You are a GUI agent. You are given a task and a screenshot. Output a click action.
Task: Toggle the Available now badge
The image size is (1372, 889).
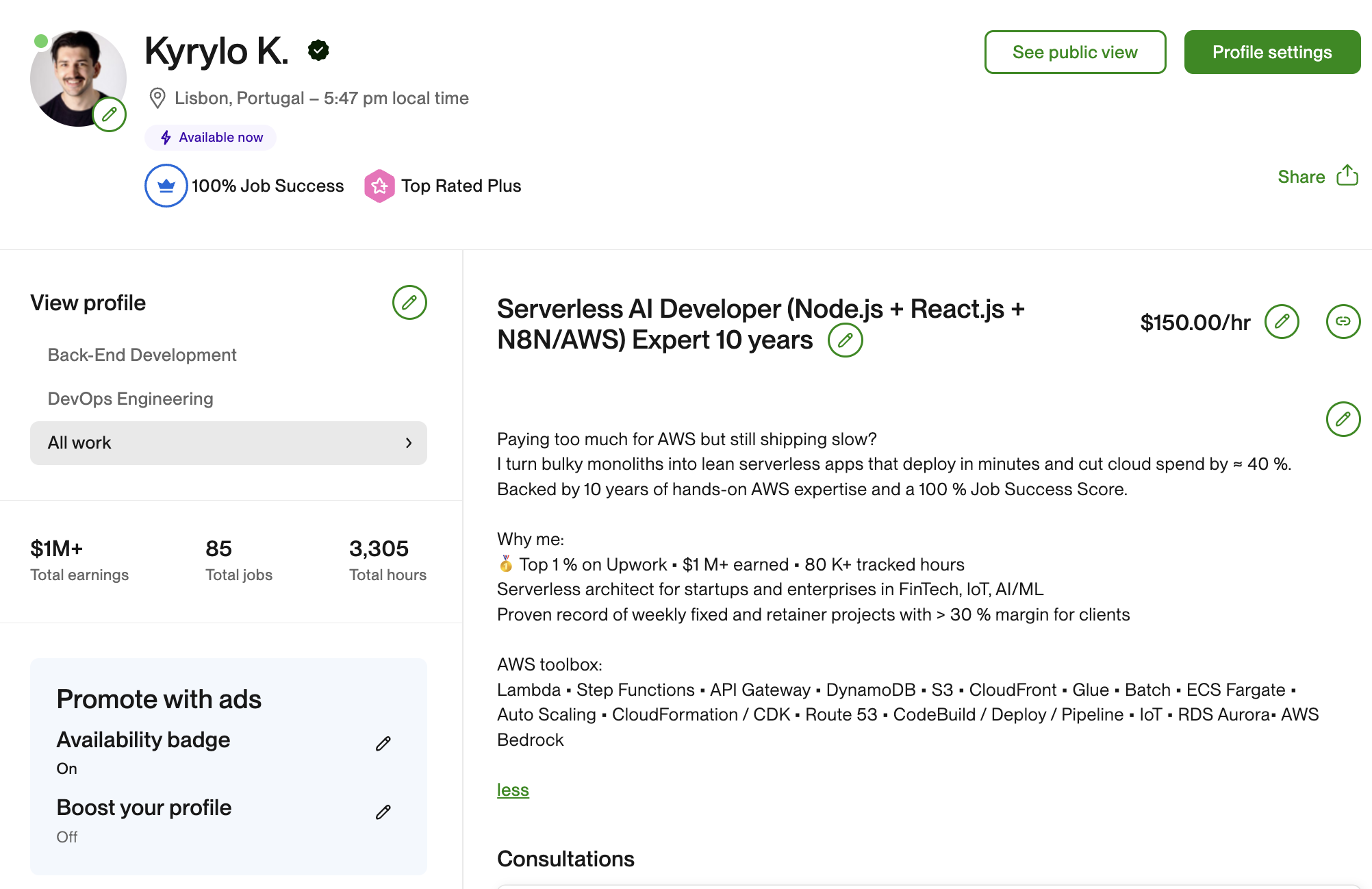(211, 138)
